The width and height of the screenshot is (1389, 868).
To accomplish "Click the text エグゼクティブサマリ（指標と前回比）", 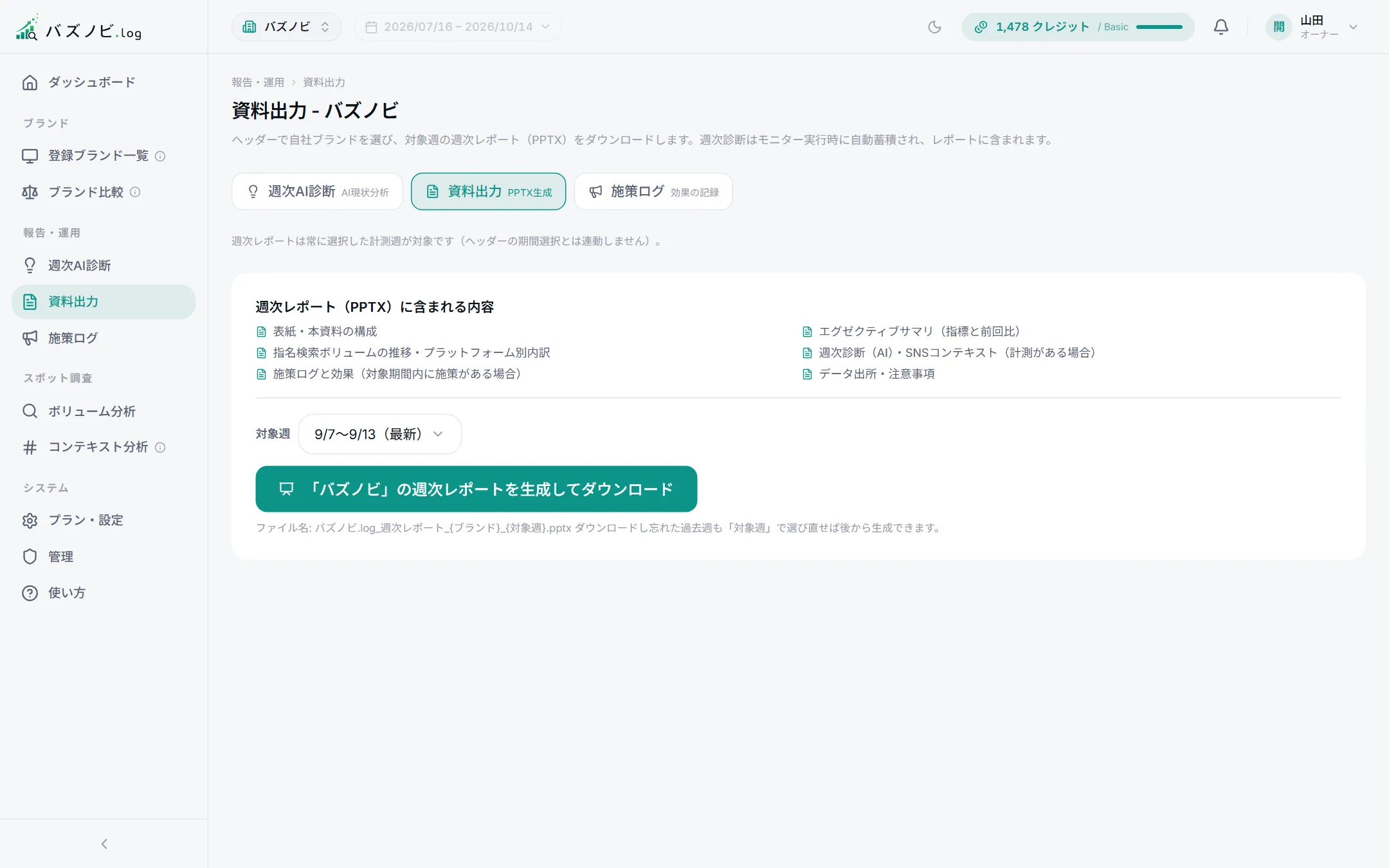I will pyautogui.click(x=921, y=332).
